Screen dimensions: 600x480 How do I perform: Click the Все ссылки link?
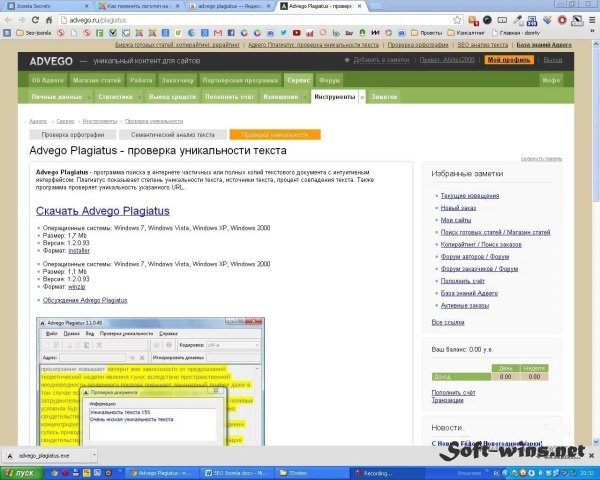(448, 322)
